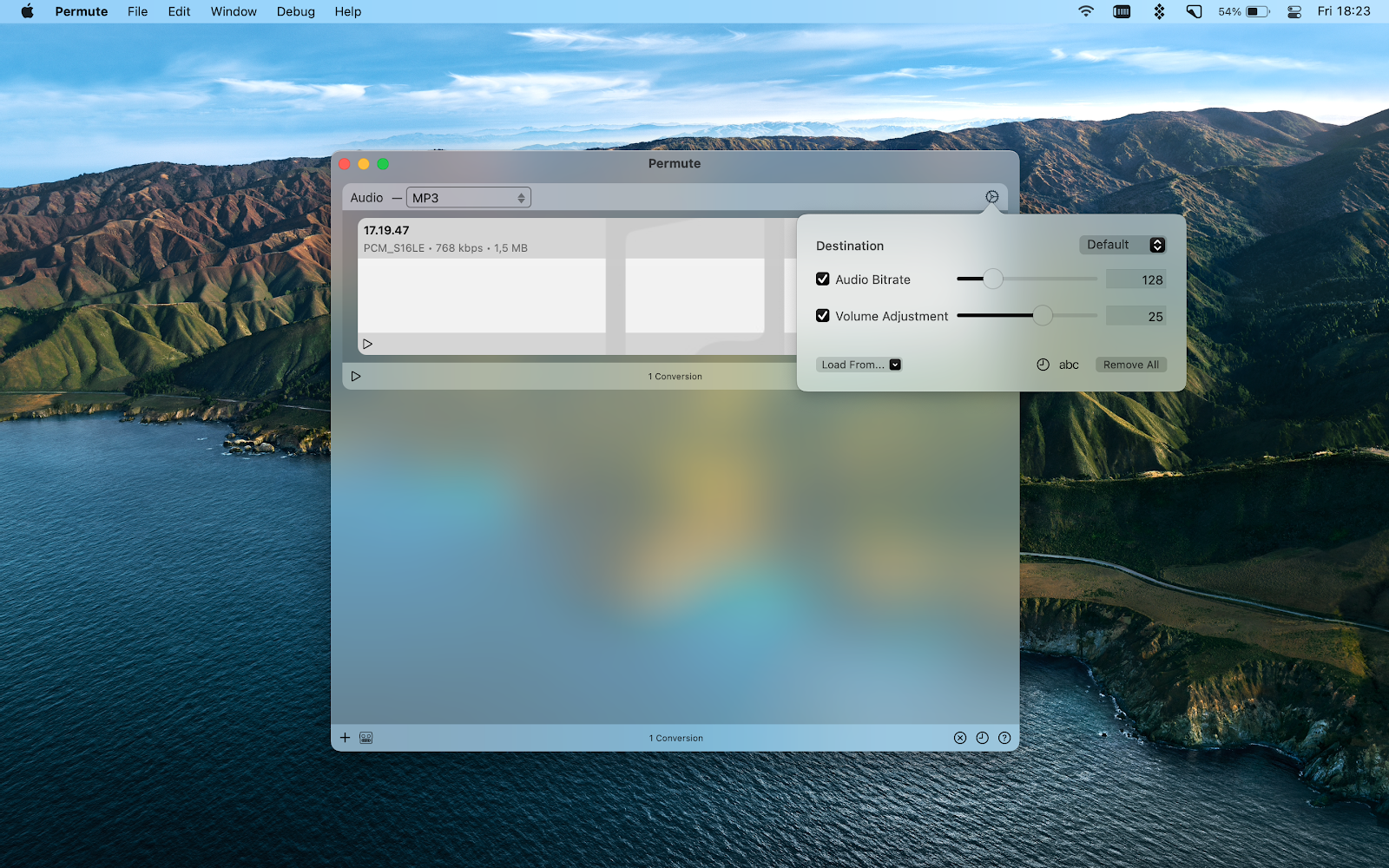Click the Wi-Fi status icon

[1086, 11]
